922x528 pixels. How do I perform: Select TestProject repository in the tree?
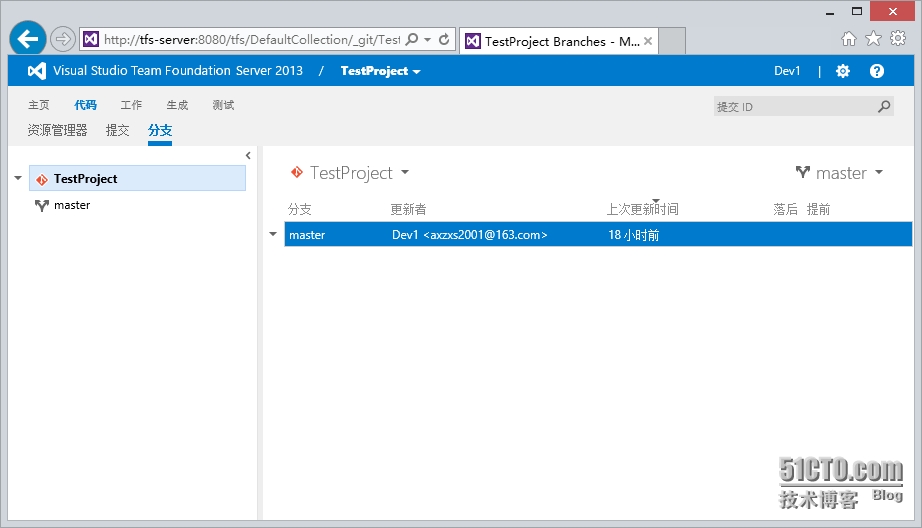pyautogui.click(x=138, y=178)
